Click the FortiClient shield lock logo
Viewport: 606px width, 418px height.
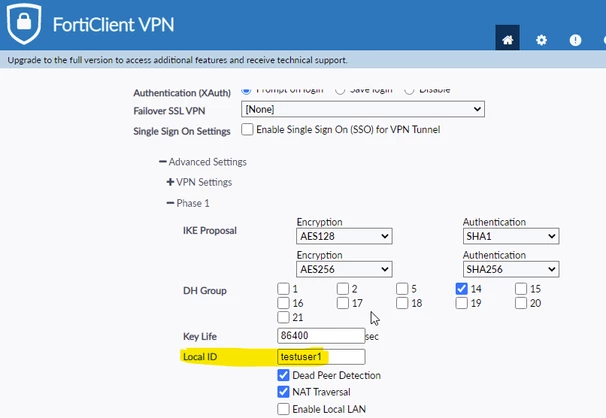[24, 23]
